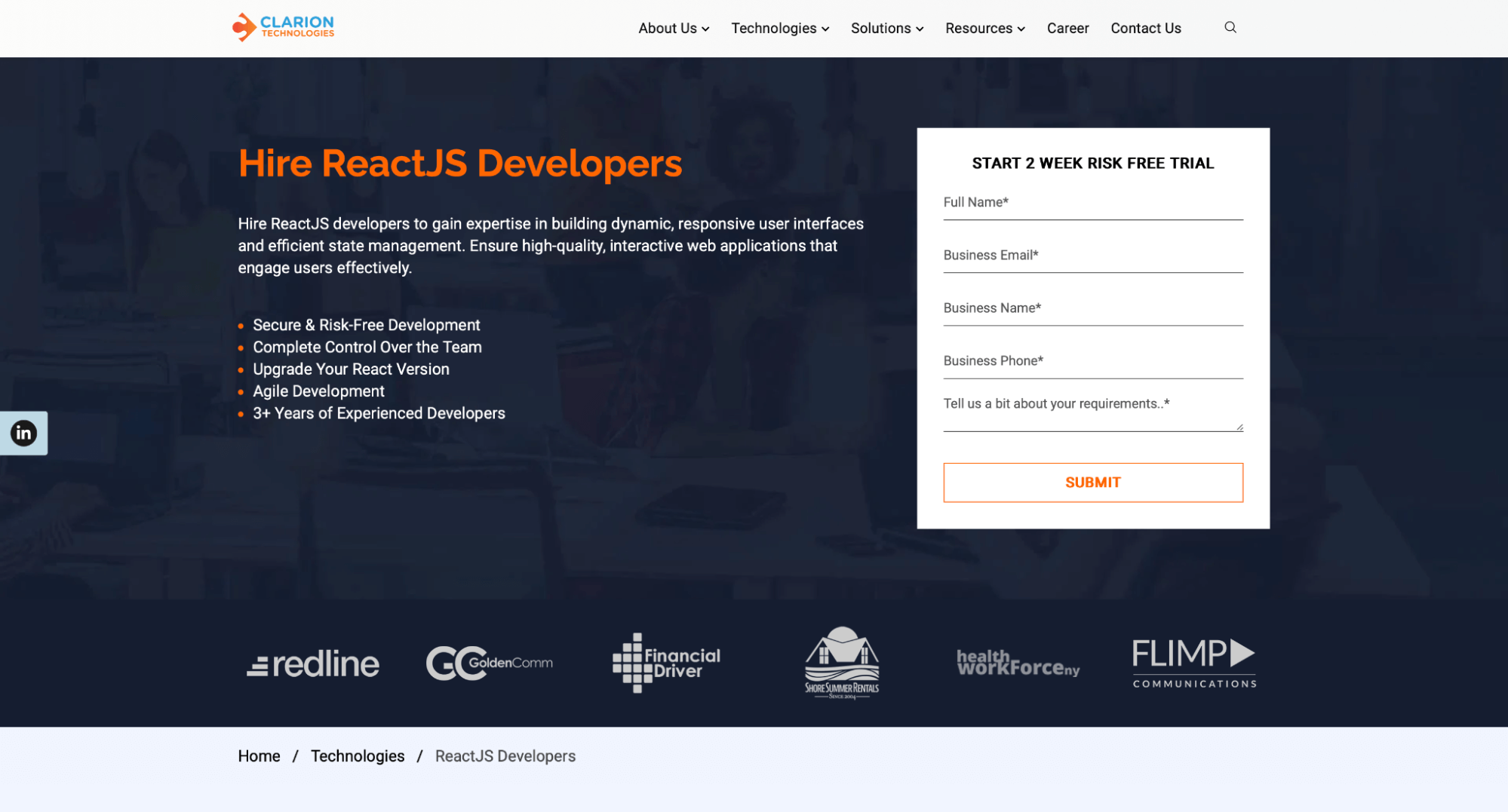Click the Home breadcrumb link
The image size is (1508, 812).
[259, 756]
